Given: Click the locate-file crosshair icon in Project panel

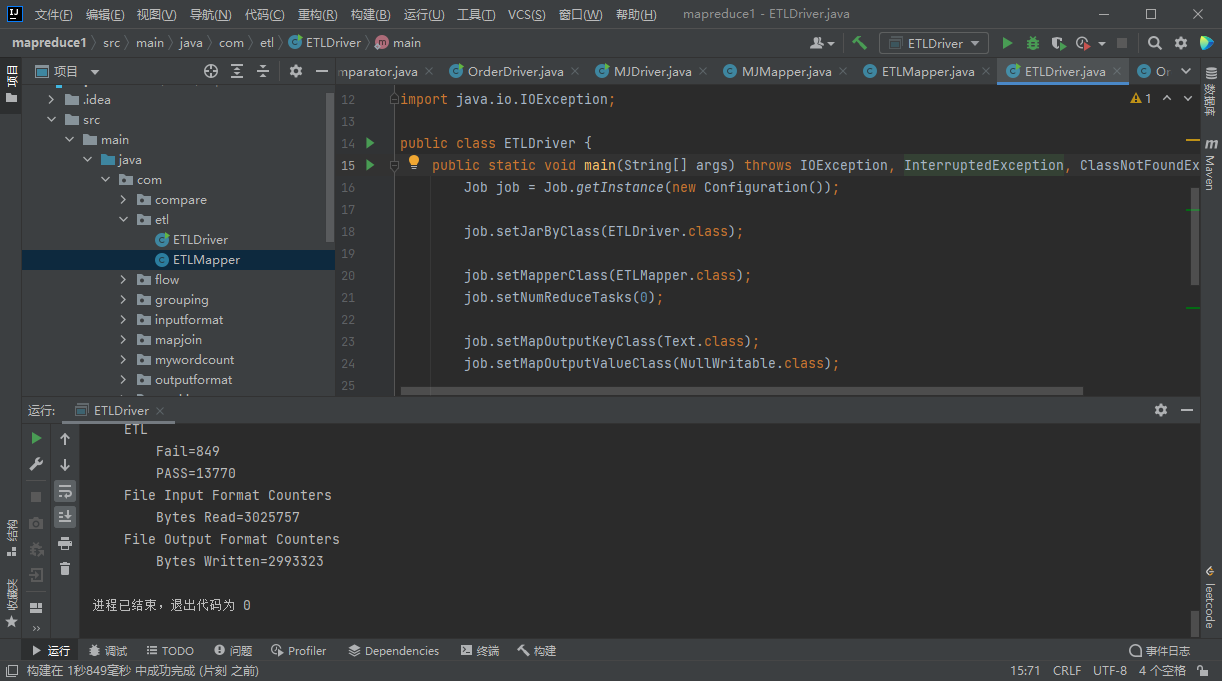Looking at the screenshot, I should coord(211,71).
